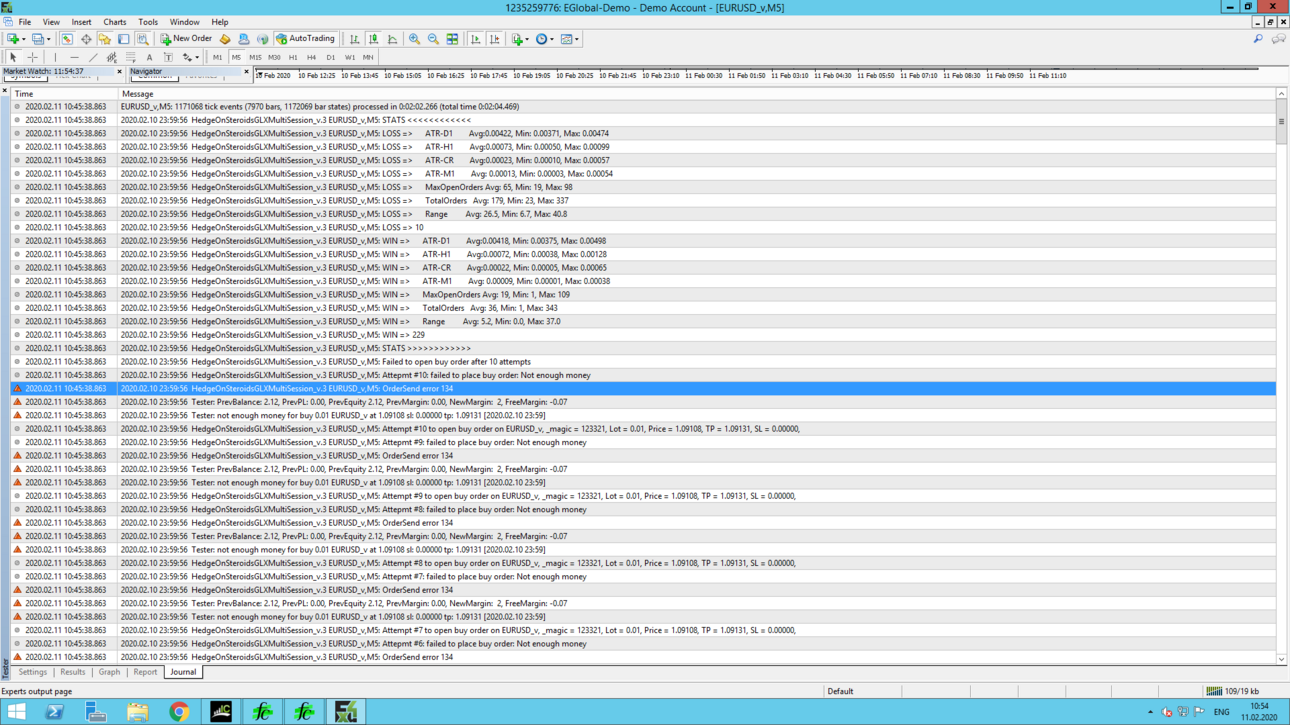Open the Templates dropdown
This screenshot has width=1290, height=725.
569,39
